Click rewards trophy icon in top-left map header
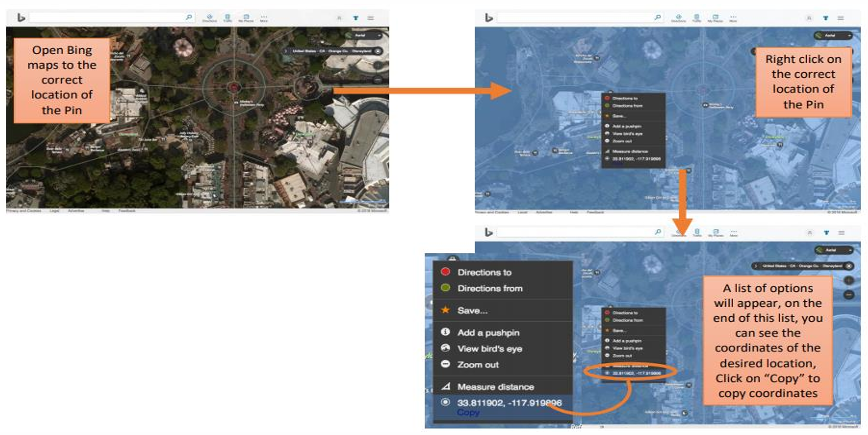This screenshot has width=868, height=435. point(355,18)
